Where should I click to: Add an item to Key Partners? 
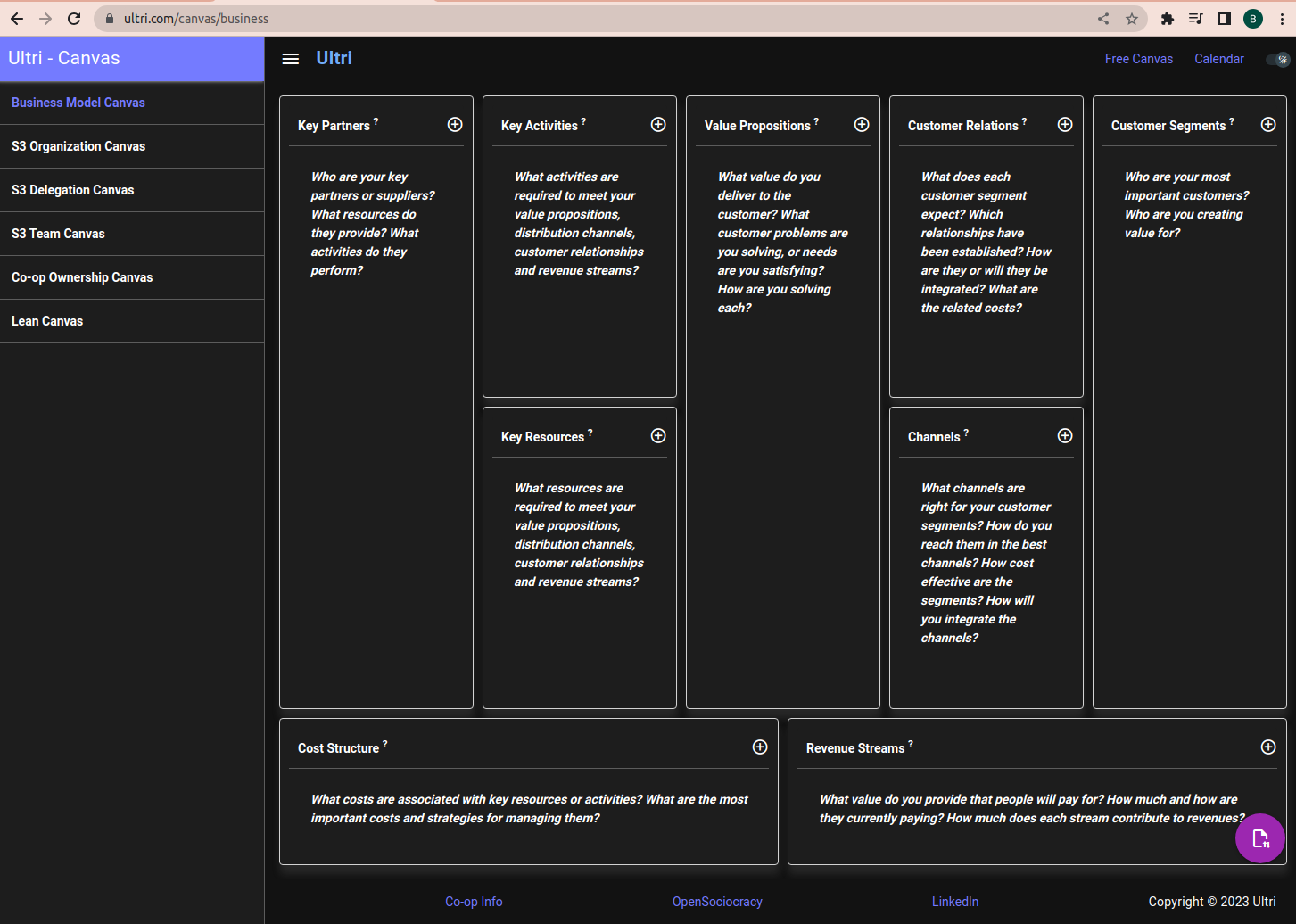click(455, 125)
